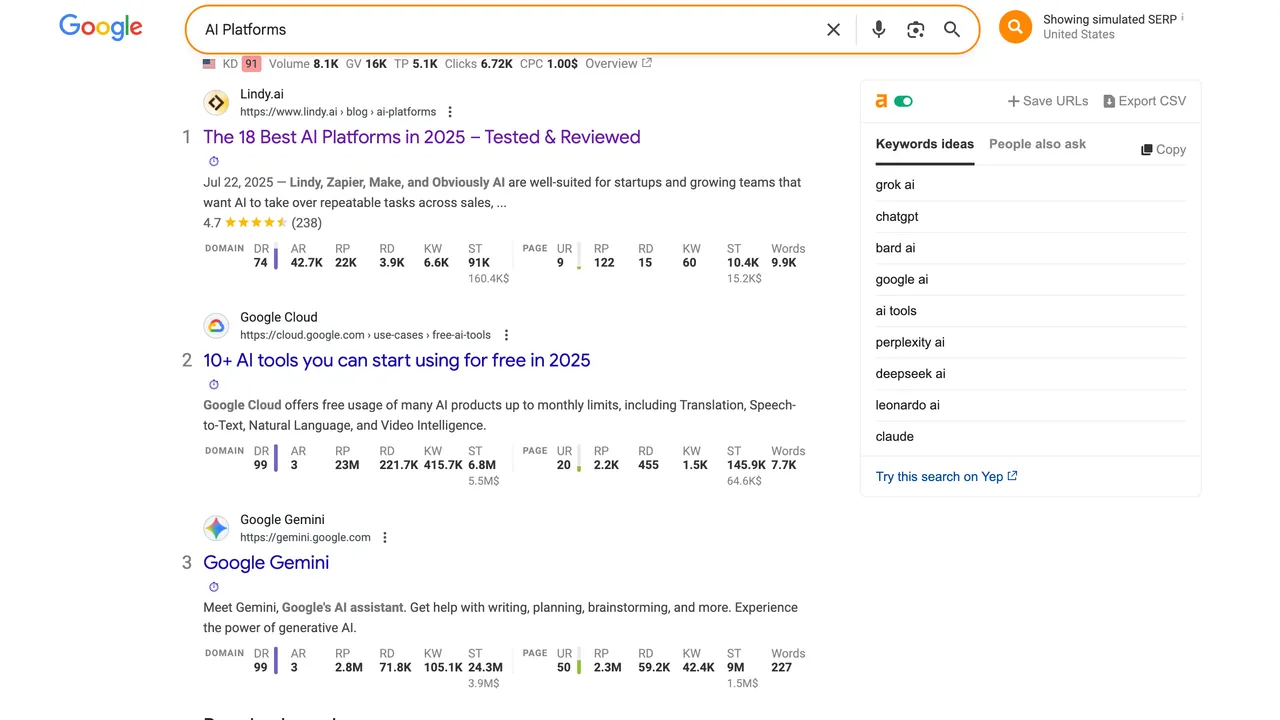Click timer icon under Lindy.ai result title

tap(213, 162)
